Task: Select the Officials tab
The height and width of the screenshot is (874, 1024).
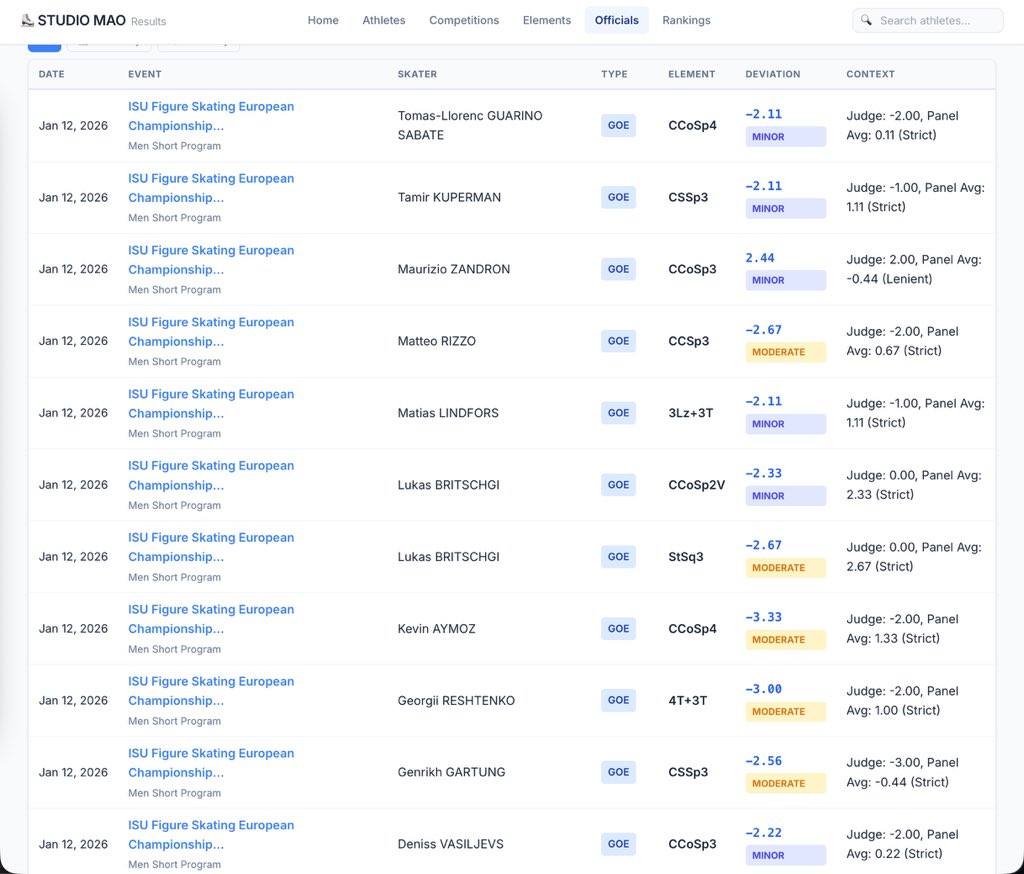Action: pyautogui.click(x=616, y=20)
